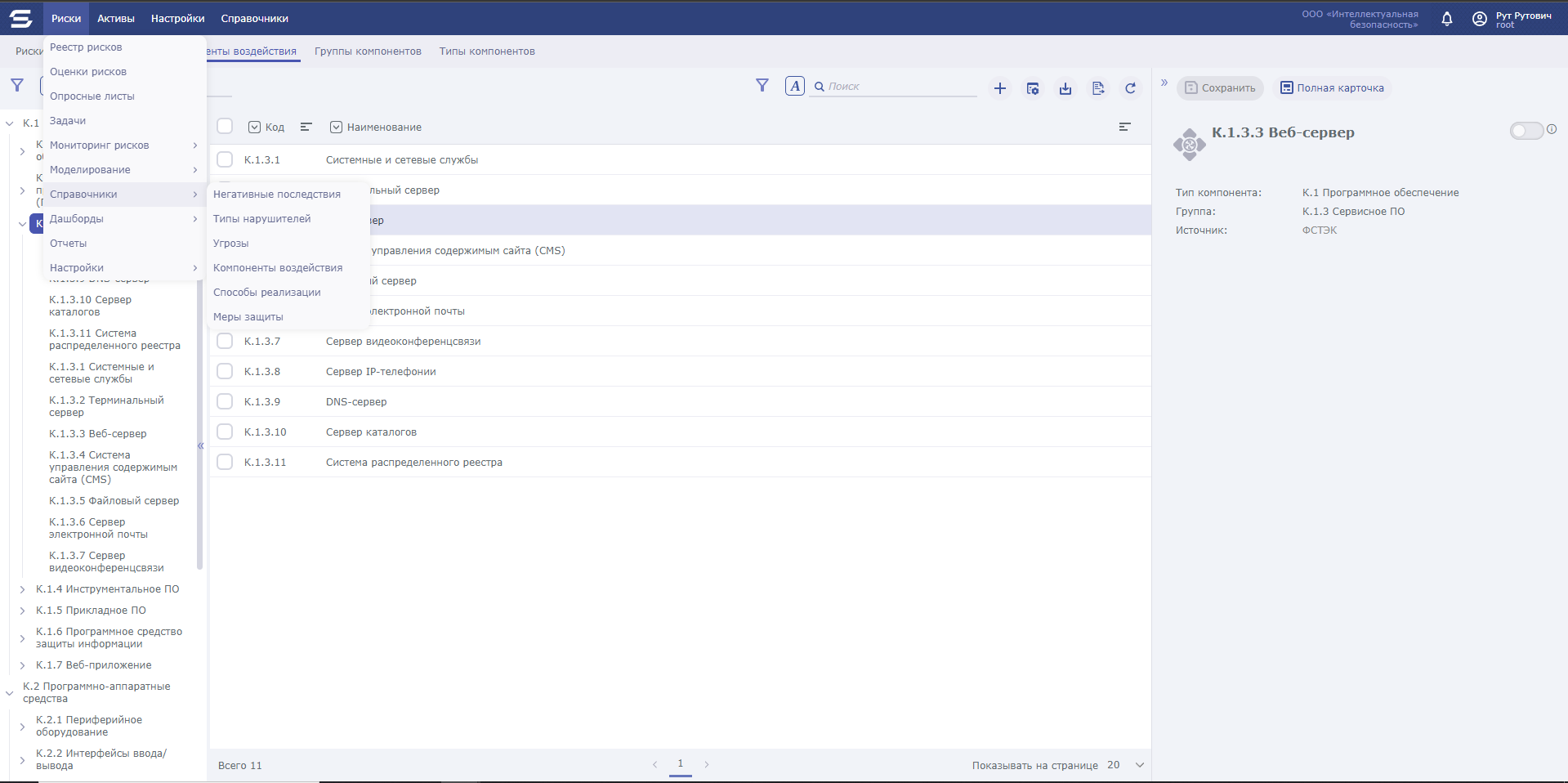Click the download/import icon in toolbar
Image resolution: width=1568 pixels, height=783 pixels.
pos(1065,88)
